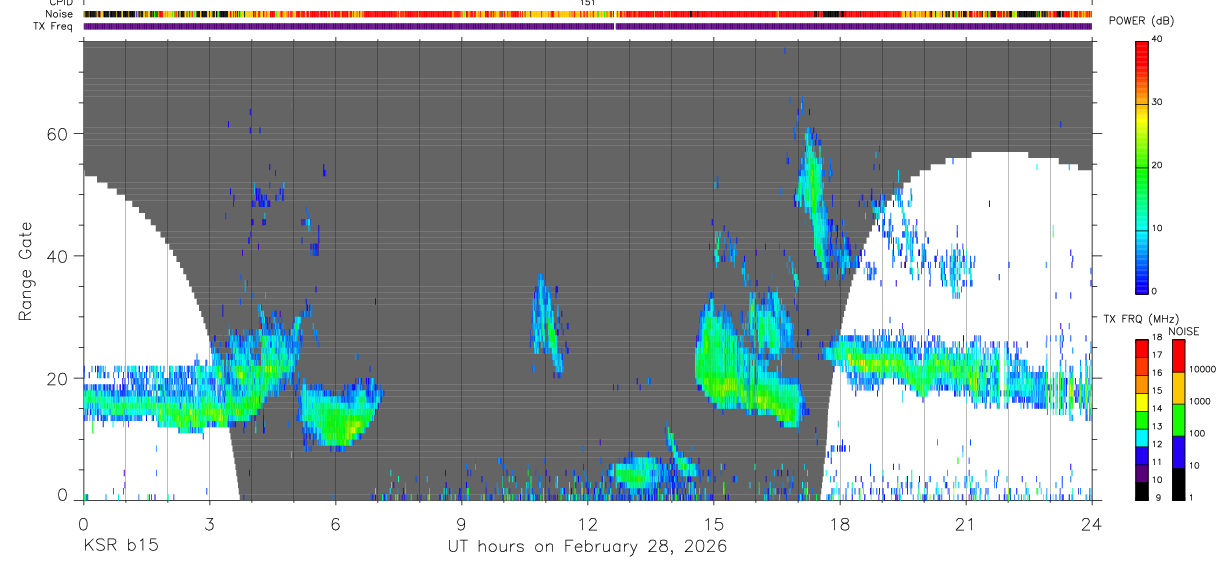
Task: Click the blue block in NOISE legend
Action: [x=1179, y=452]
